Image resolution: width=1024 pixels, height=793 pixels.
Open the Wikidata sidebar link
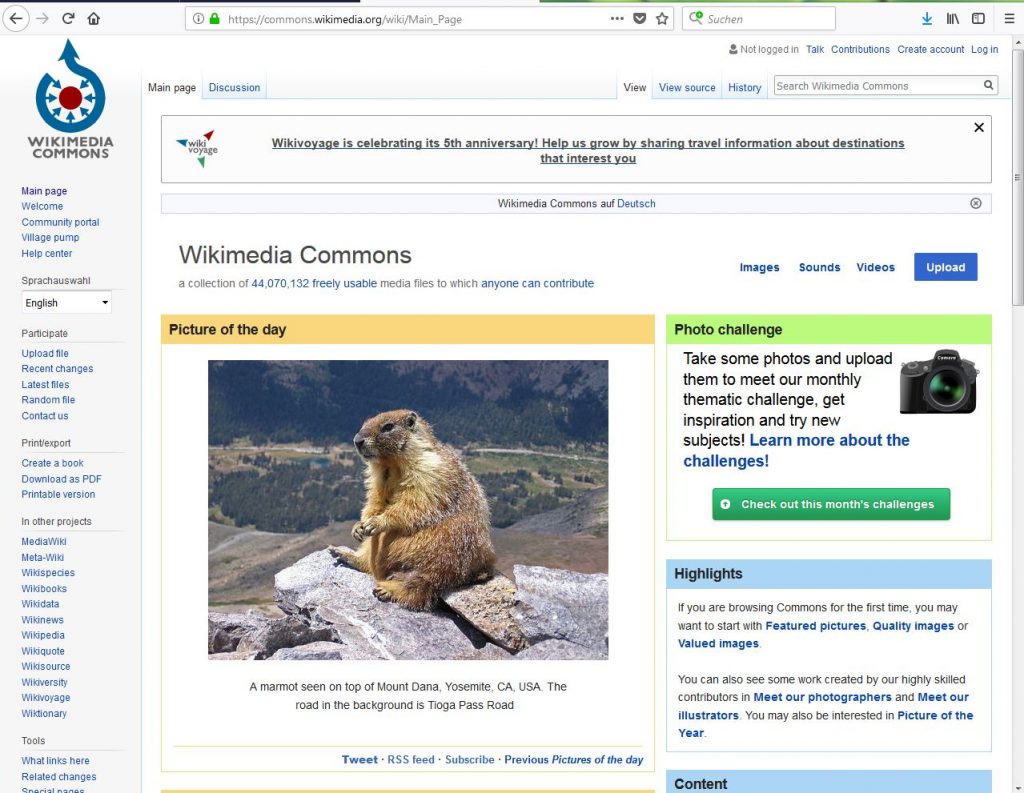pos(40,604)
